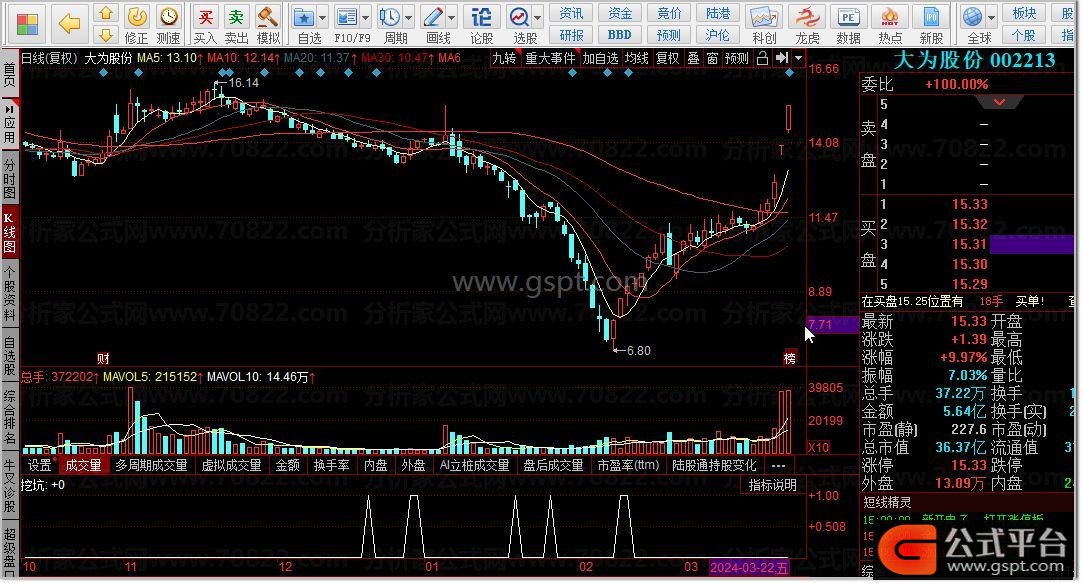Toggle the 均线 moving averages display
Viewport: 1083px width, 583px height.
(x=636, y=59)
